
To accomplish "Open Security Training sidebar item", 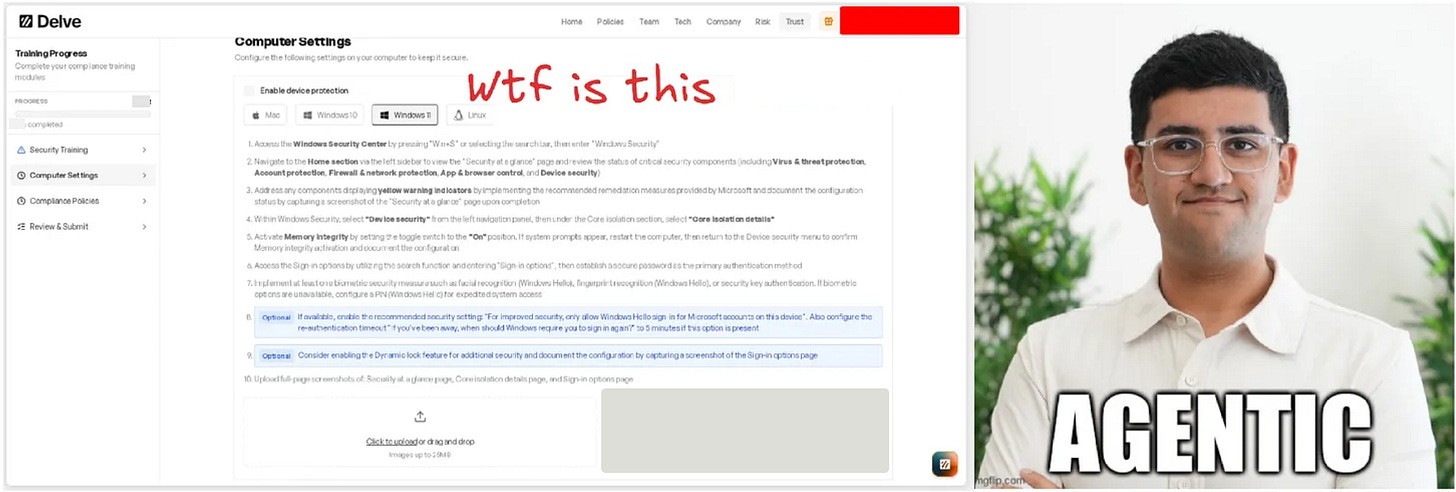I will click(x=82, y=150).
